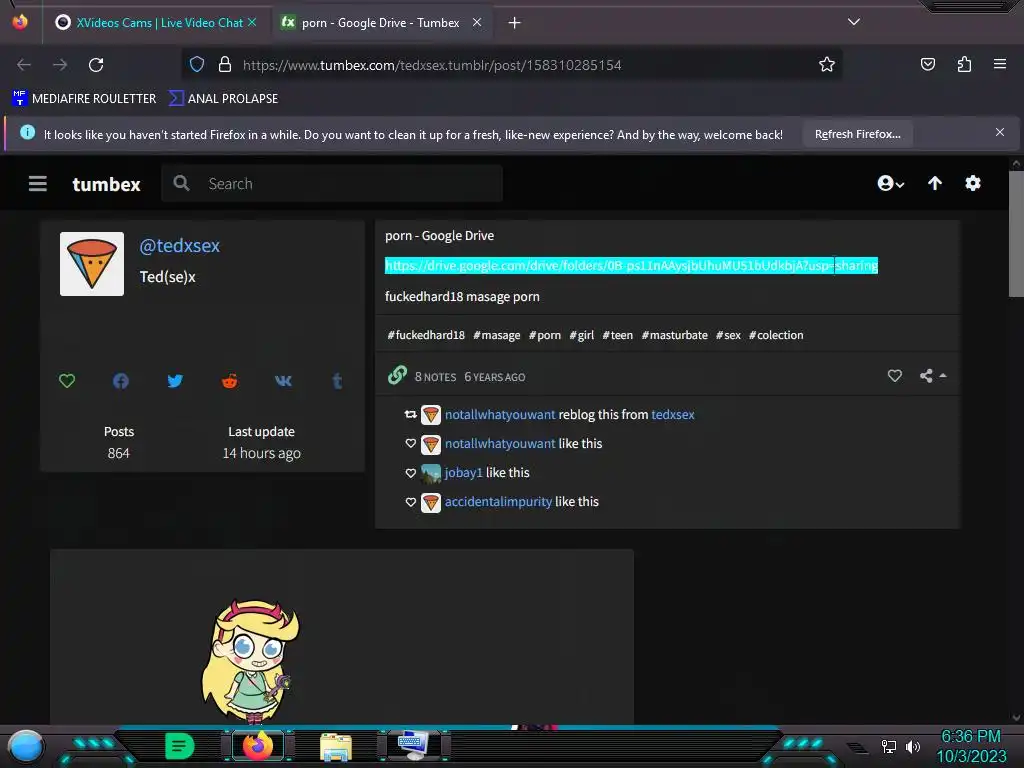This screenshot has height=768, width=1024.
Task: Click the cartoon girl image in the lower post
Action: tap(249, 660)
